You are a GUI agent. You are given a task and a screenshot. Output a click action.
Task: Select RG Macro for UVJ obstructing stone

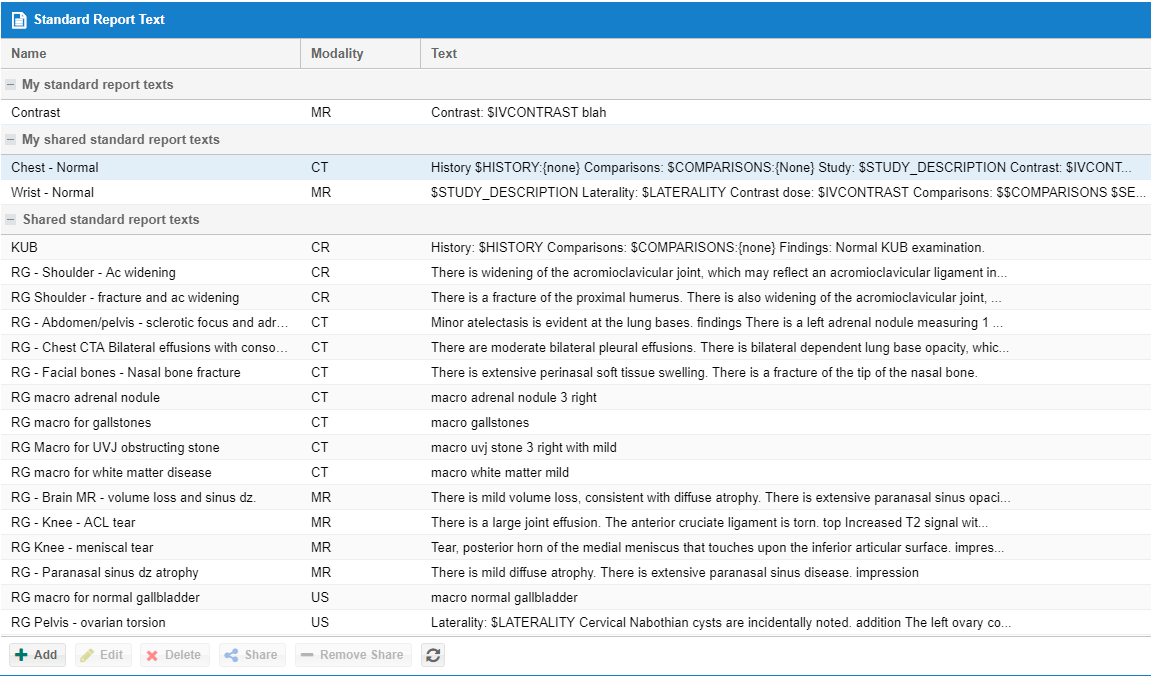tap(576, 447)
